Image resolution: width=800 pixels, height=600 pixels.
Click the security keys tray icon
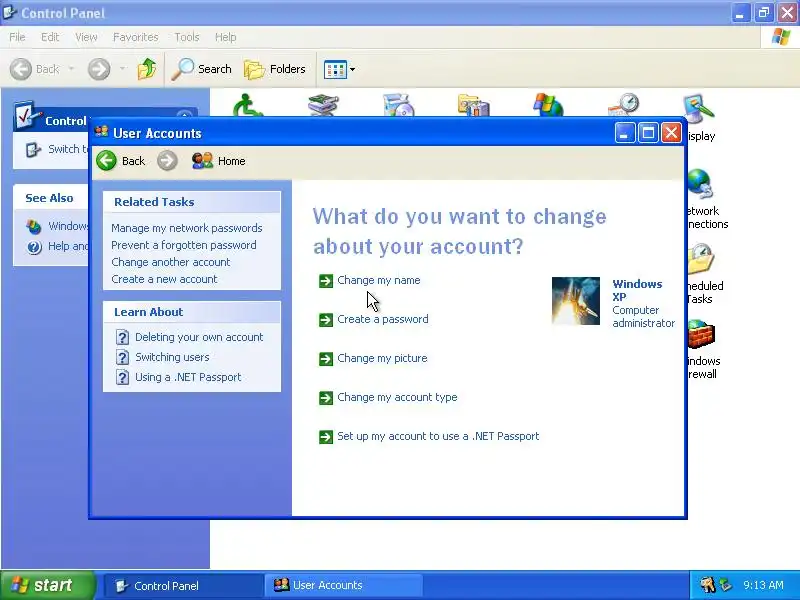pyautogui.click(x=707, y=585)
